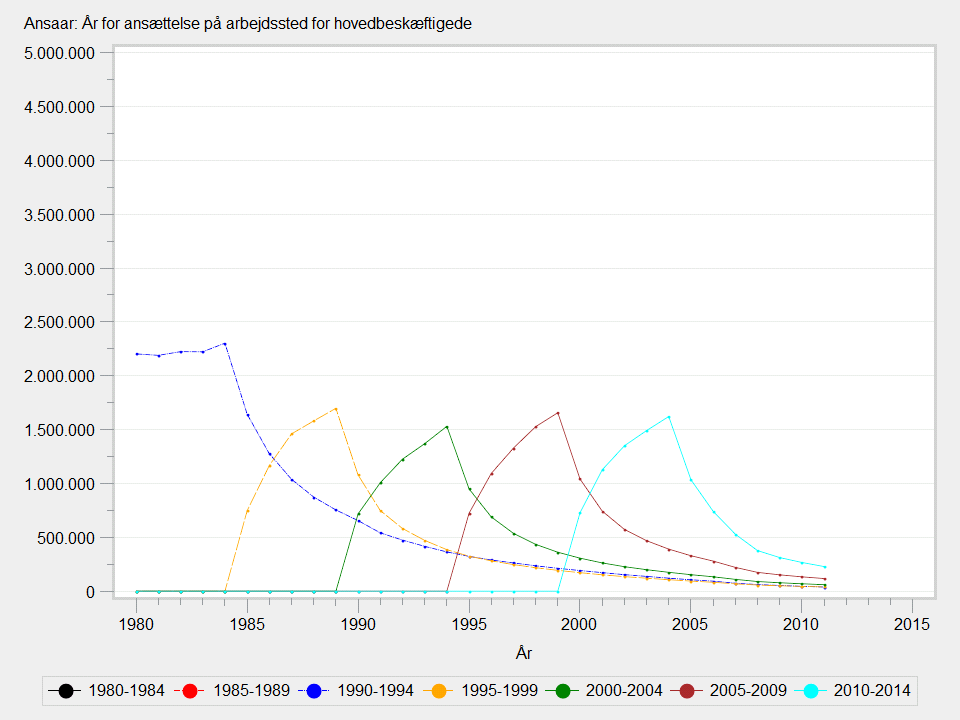Click the 1980 x-axis tick label
Screen dimensions: 960x720
point(137,624)
